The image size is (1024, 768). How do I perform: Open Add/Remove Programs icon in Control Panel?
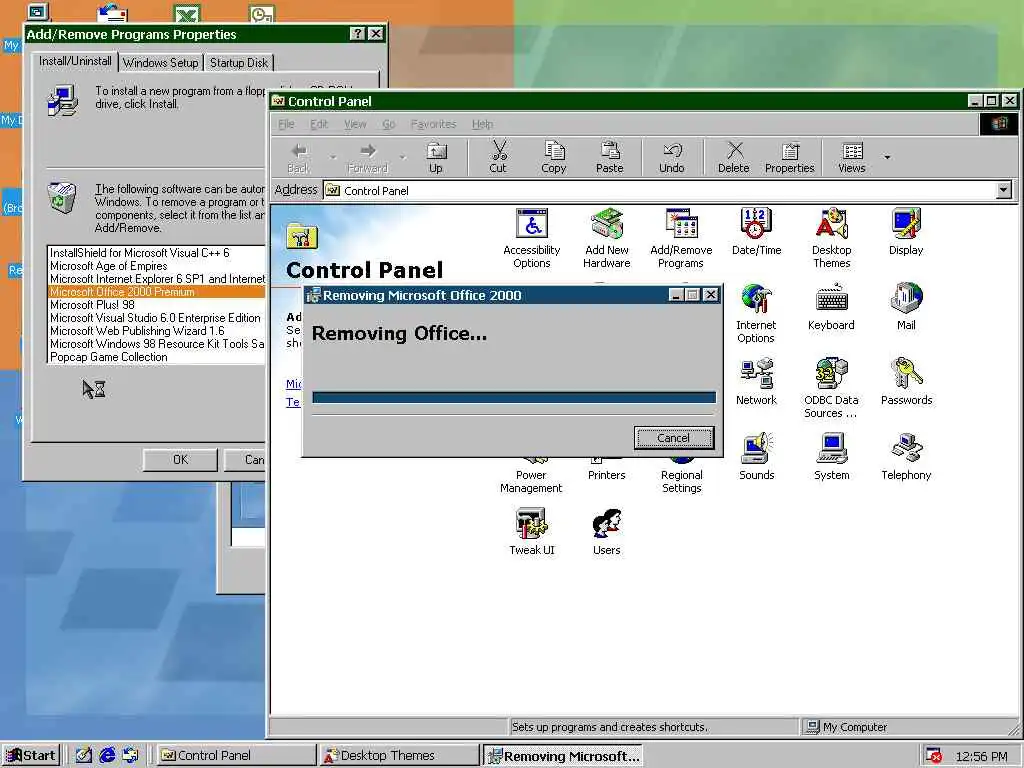[x=681, y=238]
